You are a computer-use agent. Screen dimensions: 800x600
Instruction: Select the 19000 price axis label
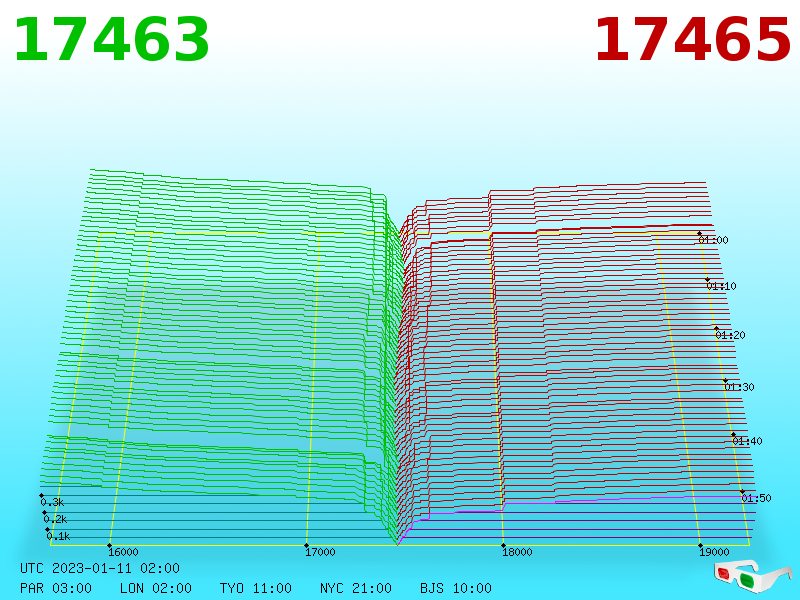pos(714,552)
